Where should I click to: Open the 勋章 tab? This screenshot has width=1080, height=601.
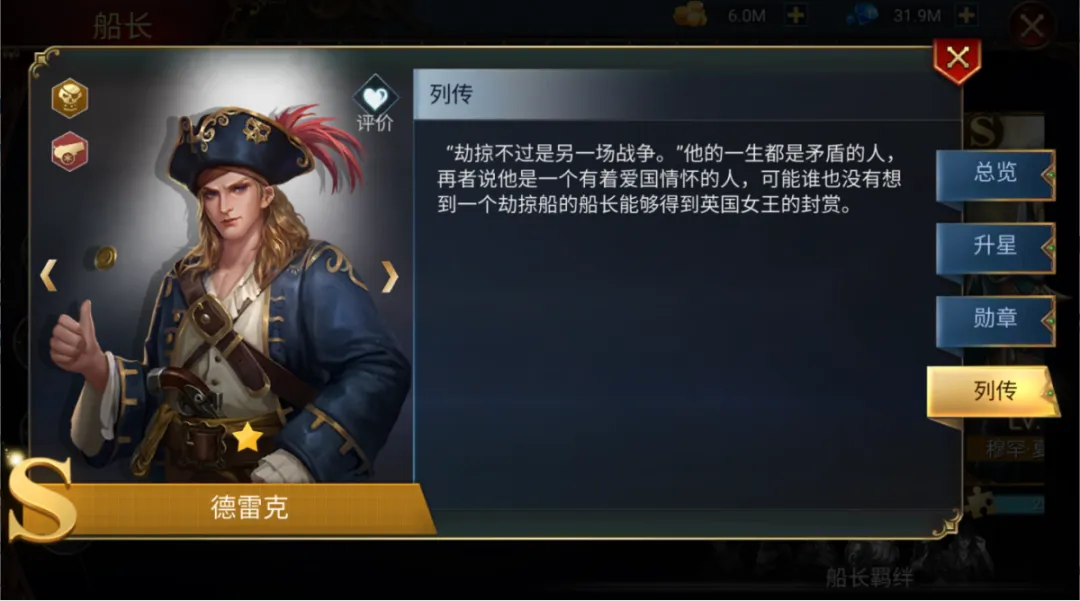click(x=995, y=319)
